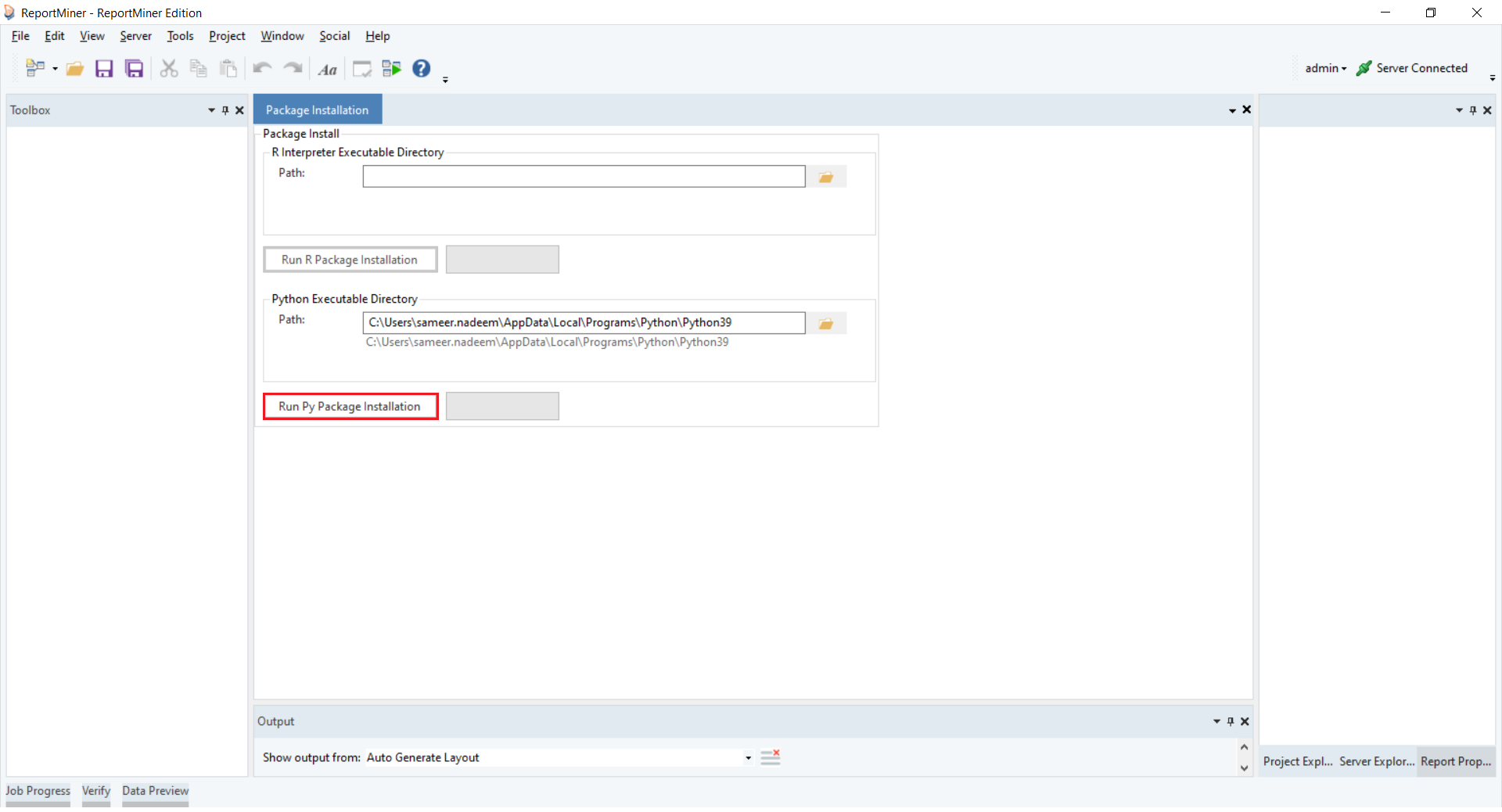Click the font style Aa icon
The width and height of the screenshot is (1502, 812).
click(327, 70)
